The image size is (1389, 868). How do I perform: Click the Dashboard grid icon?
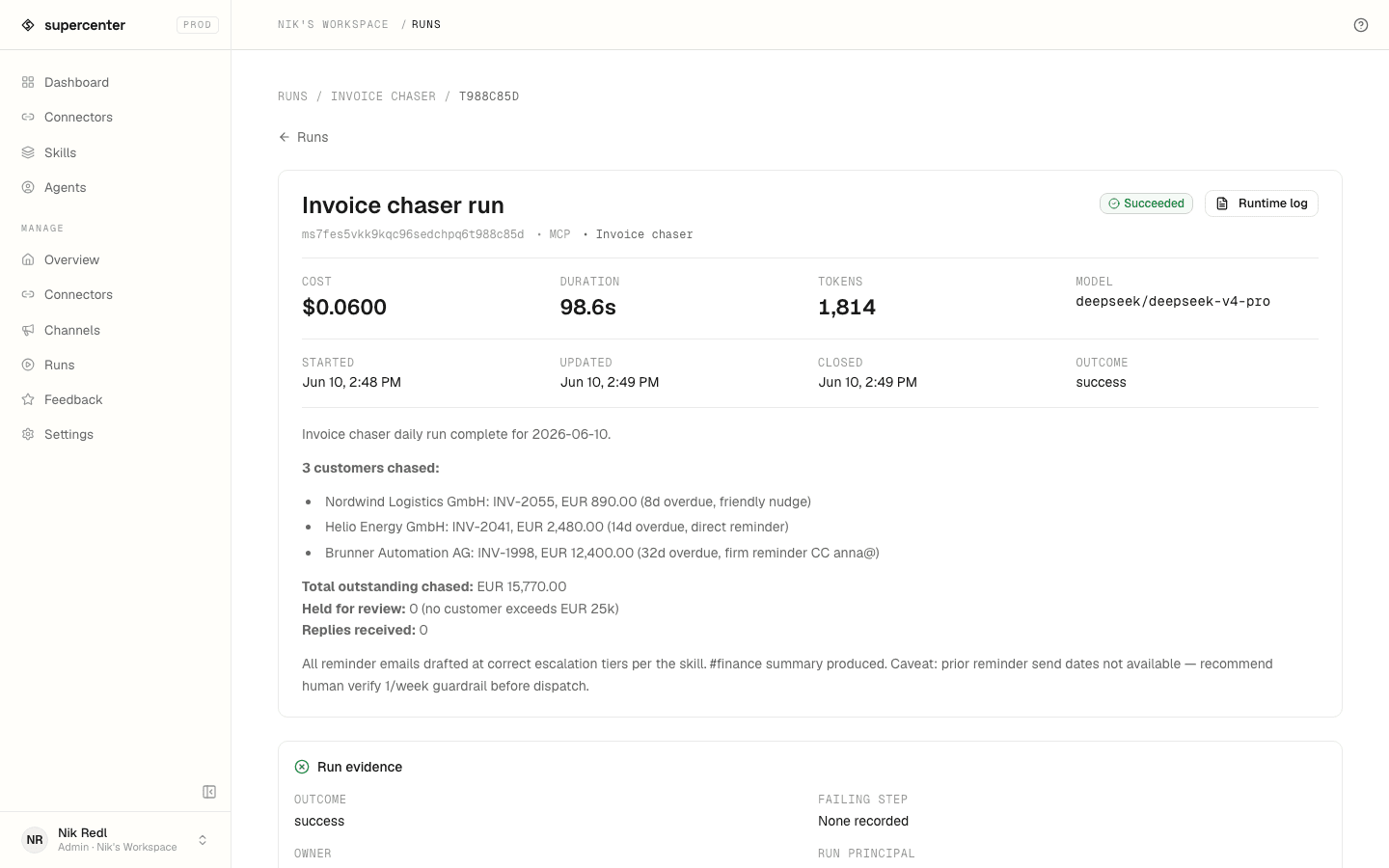point(28,82)
